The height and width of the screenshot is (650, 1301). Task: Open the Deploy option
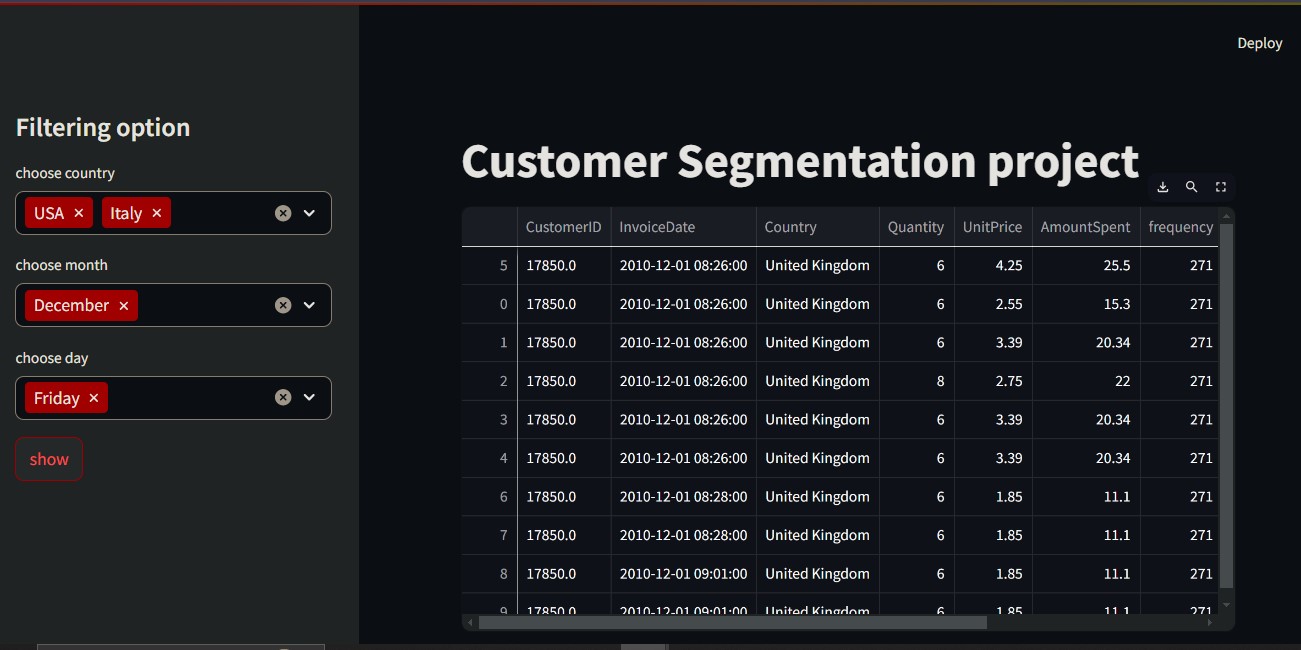coord(1259,43)
